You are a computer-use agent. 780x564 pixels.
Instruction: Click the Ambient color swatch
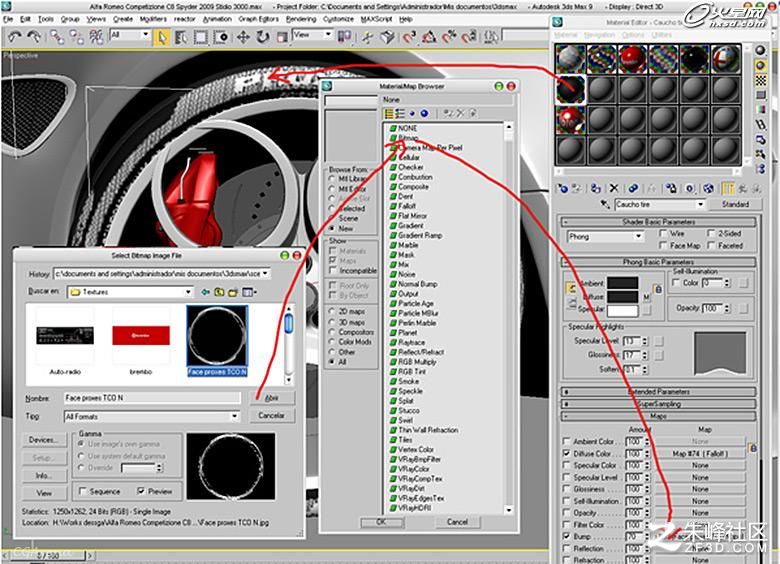pos(622,283)
